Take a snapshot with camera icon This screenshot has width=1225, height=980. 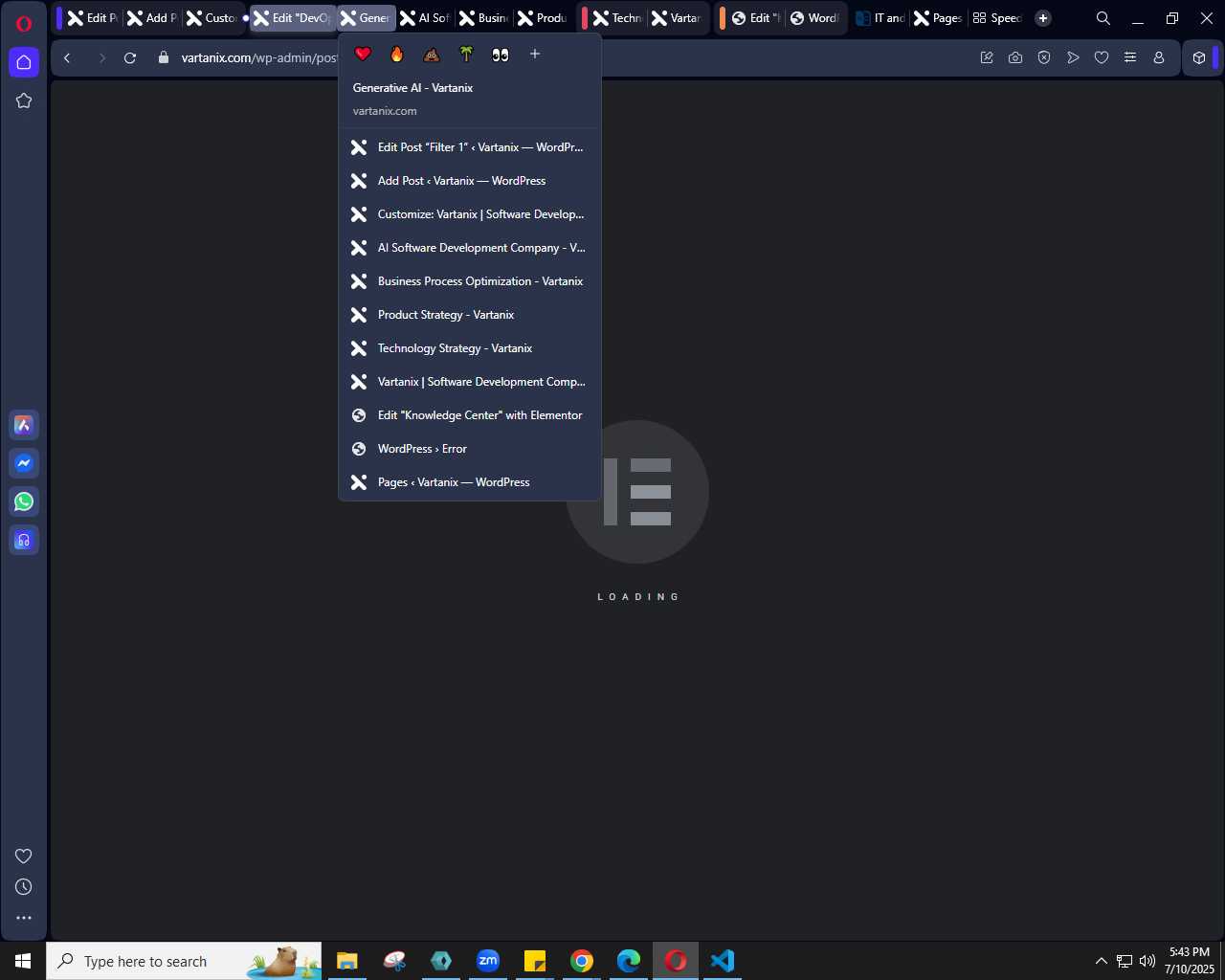point(1015,57)
